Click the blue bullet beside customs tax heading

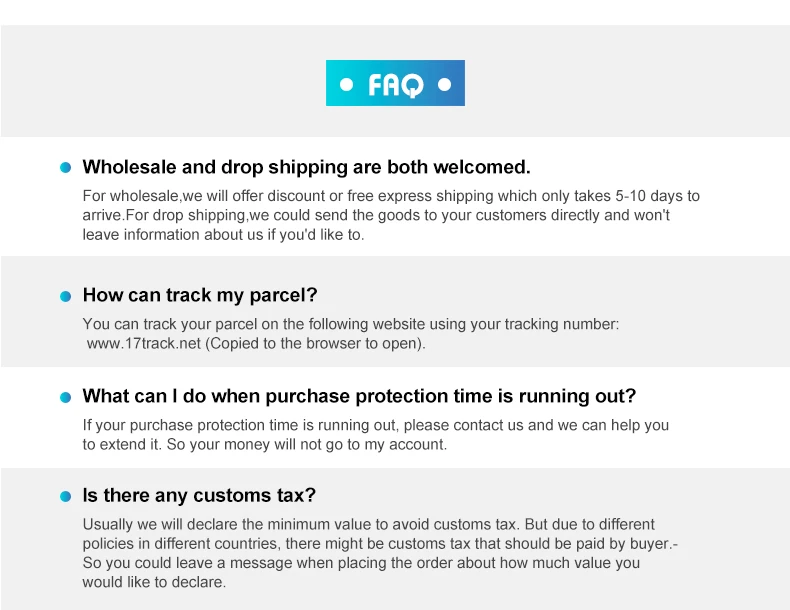point(65,497)
